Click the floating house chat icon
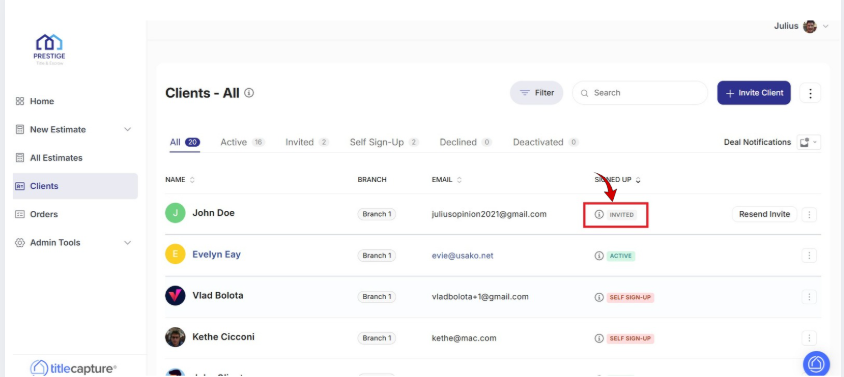This screenshot has width=844, height=377. click(x=816, y=364)
